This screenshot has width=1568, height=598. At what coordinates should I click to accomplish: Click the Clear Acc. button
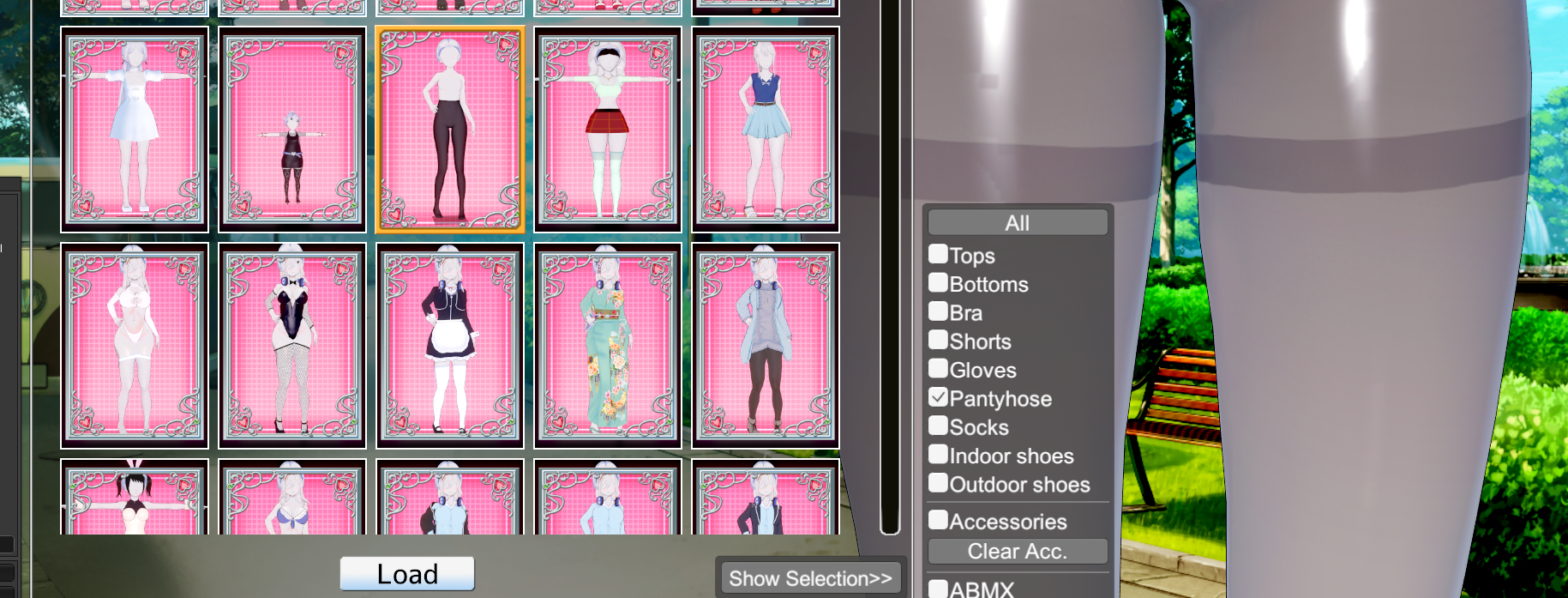click(x=1017, y=552)
